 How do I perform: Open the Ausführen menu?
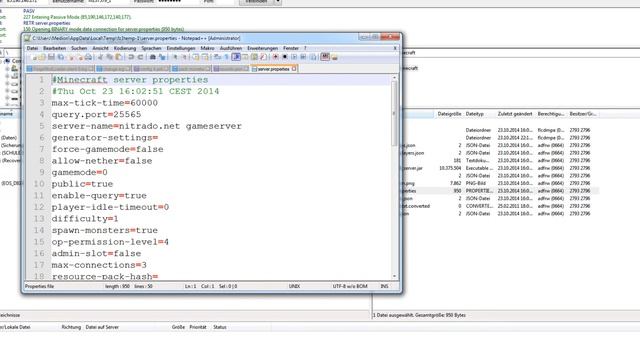[231, 48]
